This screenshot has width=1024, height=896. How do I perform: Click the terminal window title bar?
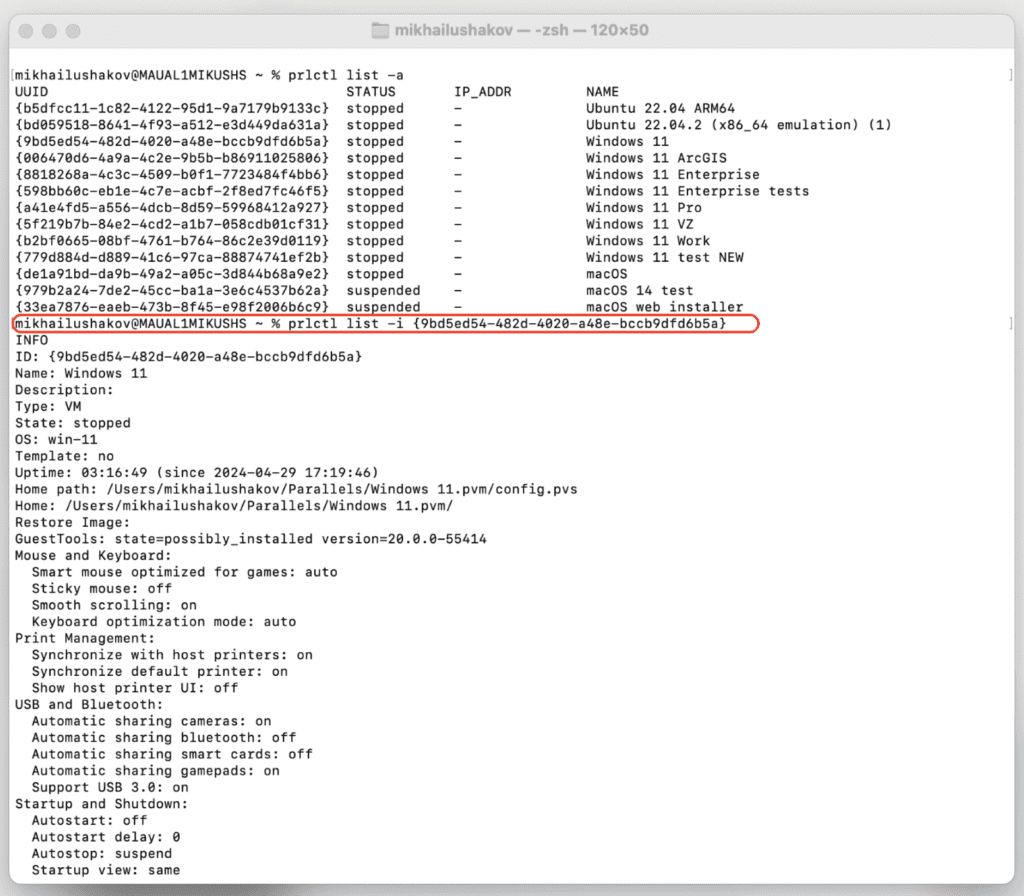[512, 30]
